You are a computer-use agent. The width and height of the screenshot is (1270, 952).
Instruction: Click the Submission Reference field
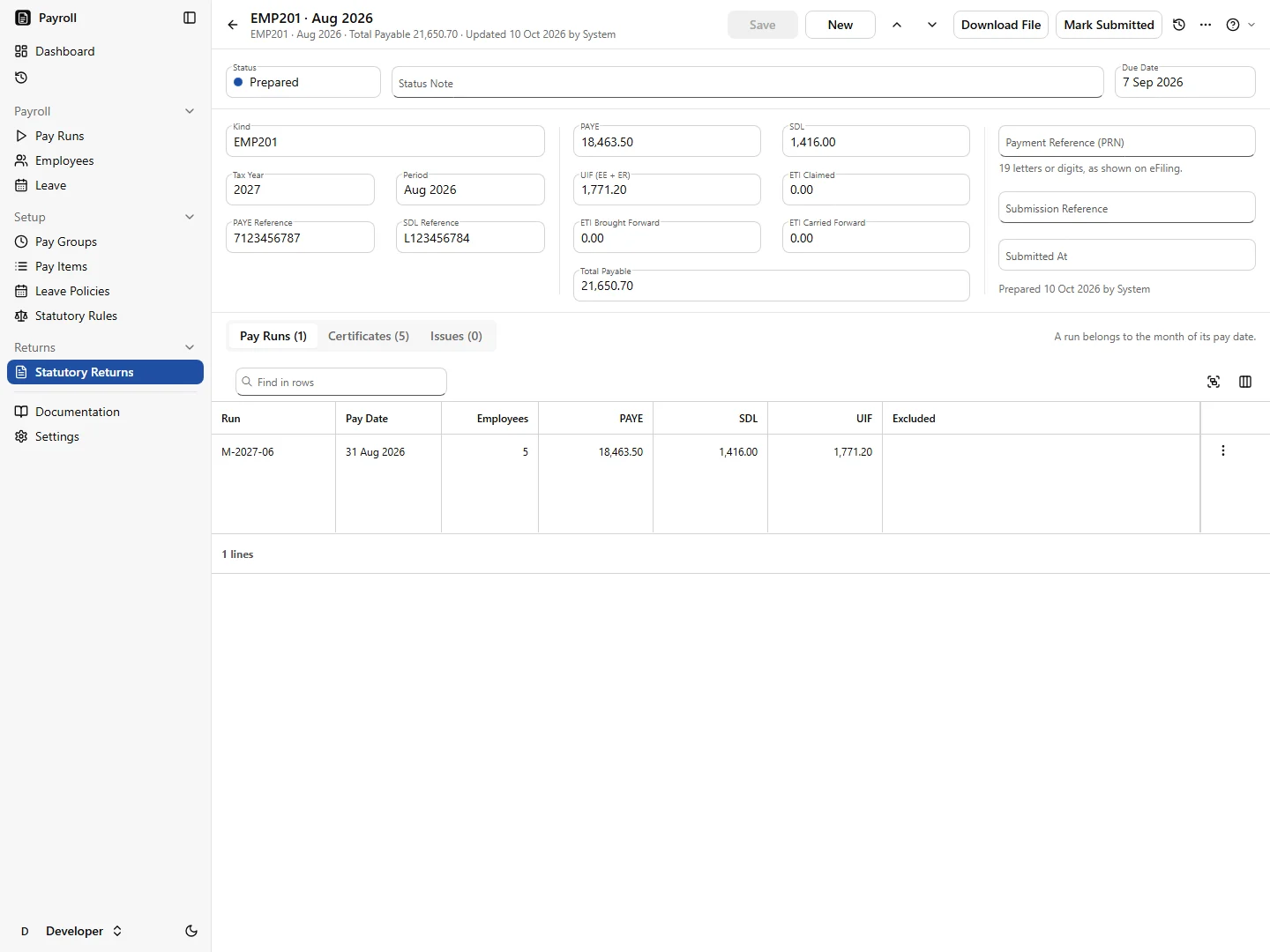(1126, 207)
